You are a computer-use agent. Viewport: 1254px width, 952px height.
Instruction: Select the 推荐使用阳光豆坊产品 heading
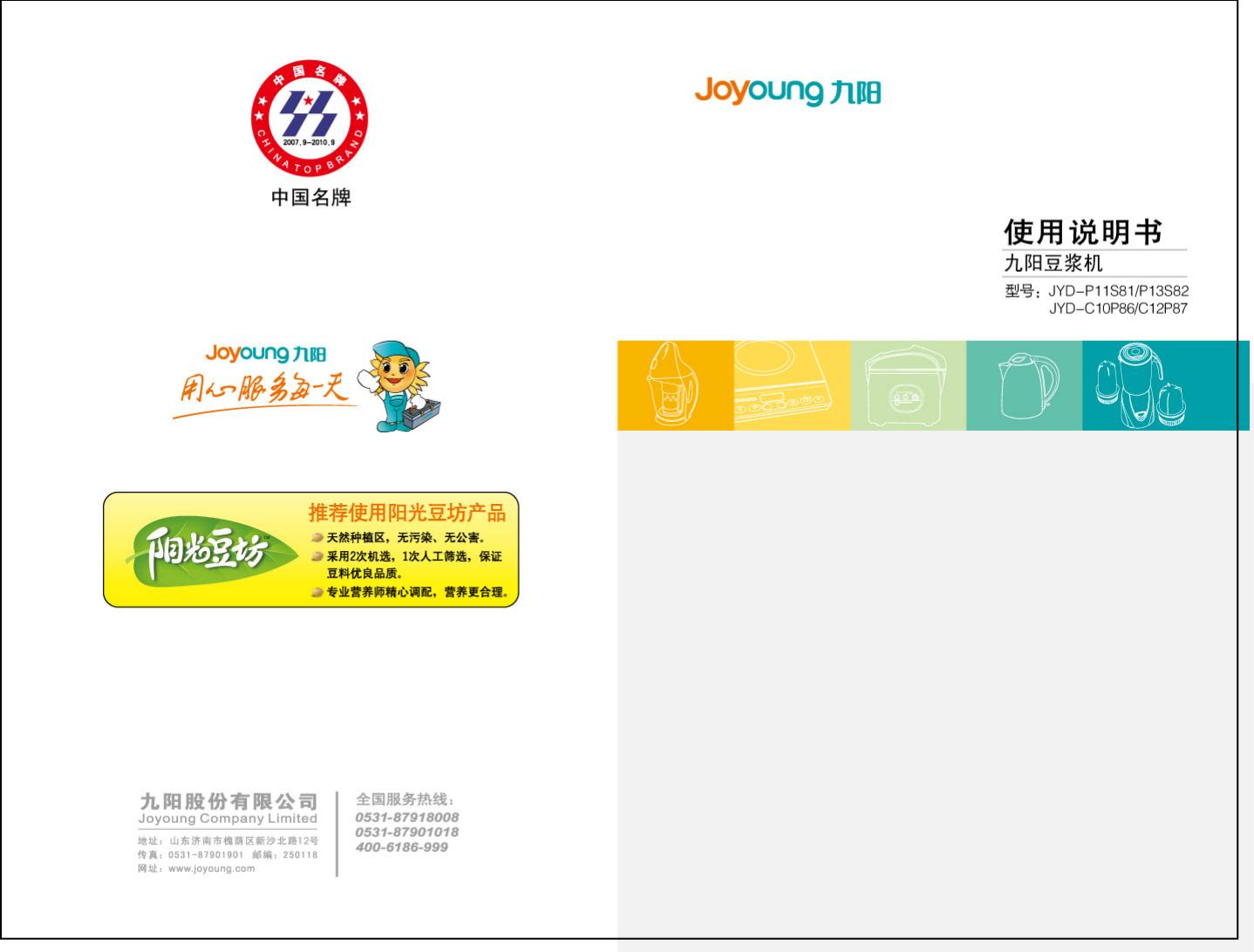pyautogui.click(x=406, y=513)
